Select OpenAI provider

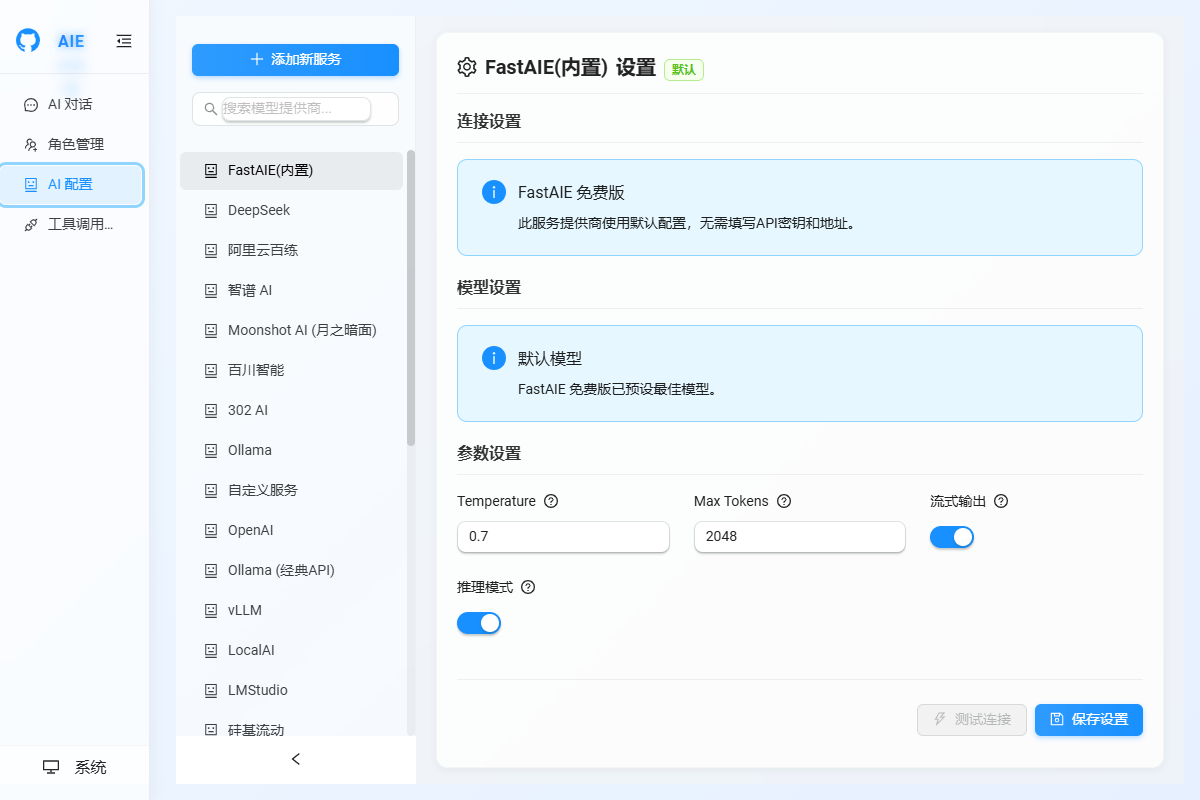click(291, 530)
